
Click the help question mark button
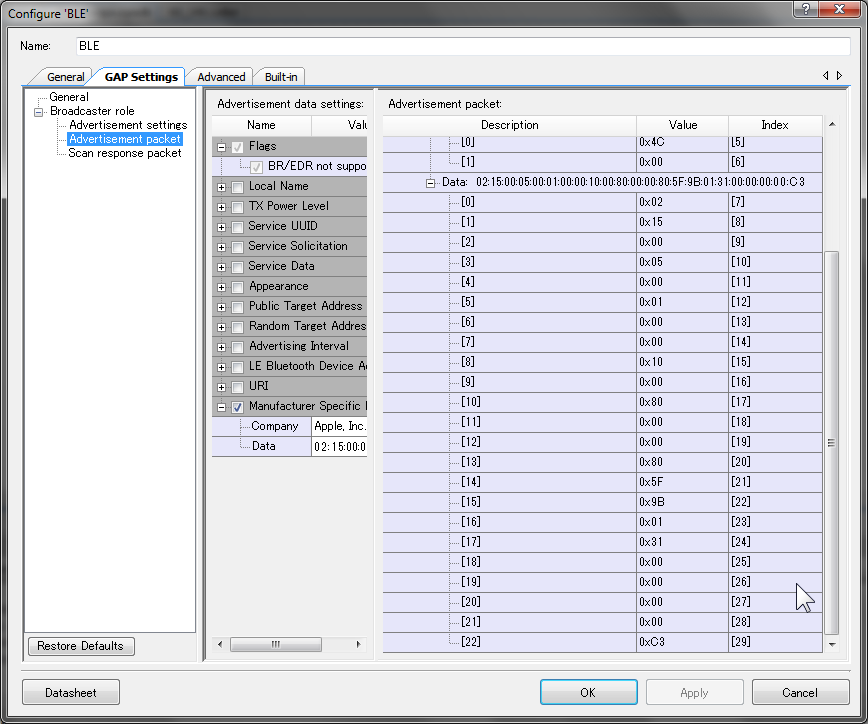(806, 9)
